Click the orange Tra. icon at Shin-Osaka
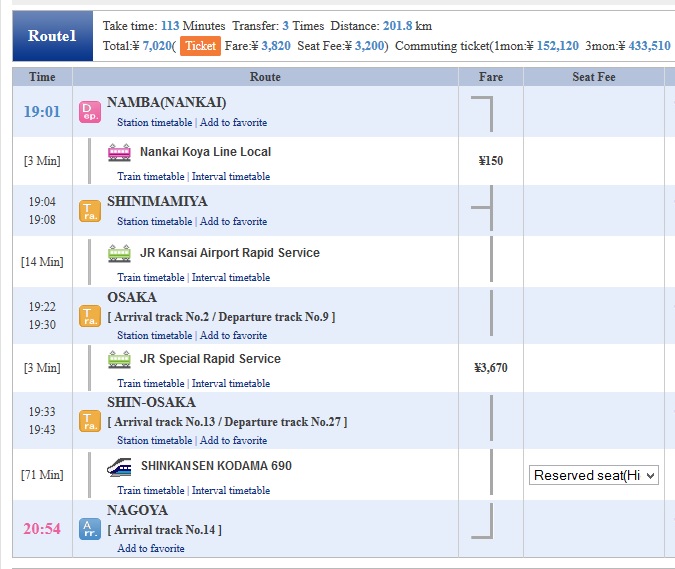The height and width of the screenshot is (569, 675). click(90, 421)
